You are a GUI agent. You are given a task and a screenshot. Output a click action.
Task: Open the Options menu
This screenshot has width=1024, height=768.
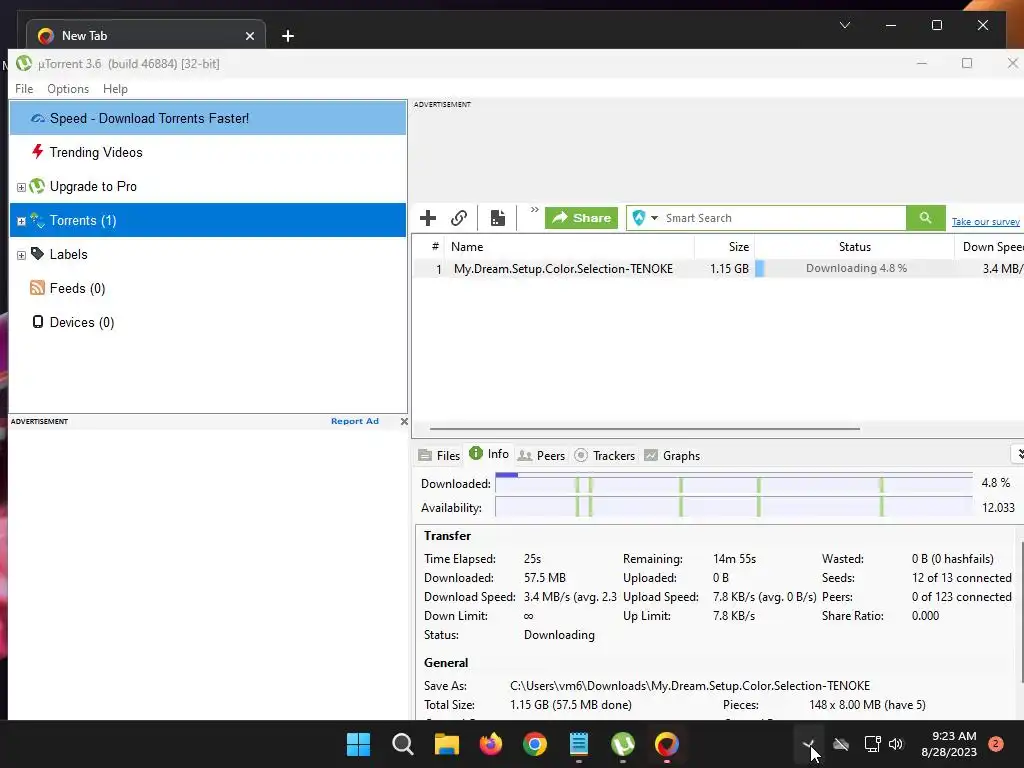coord(68,89)
